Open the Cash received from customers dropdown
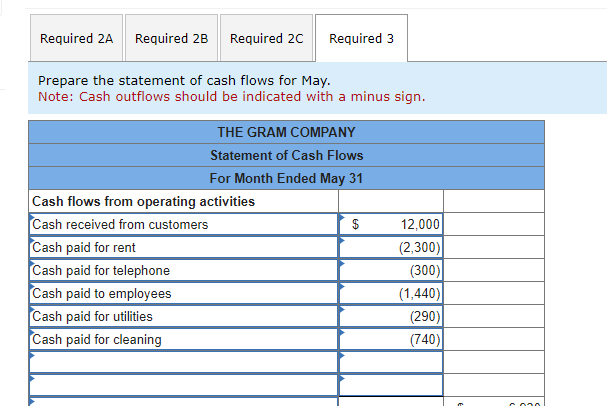The height and width of the screenshot is (409, 607). pyautogui.click(x=183, y=224)
